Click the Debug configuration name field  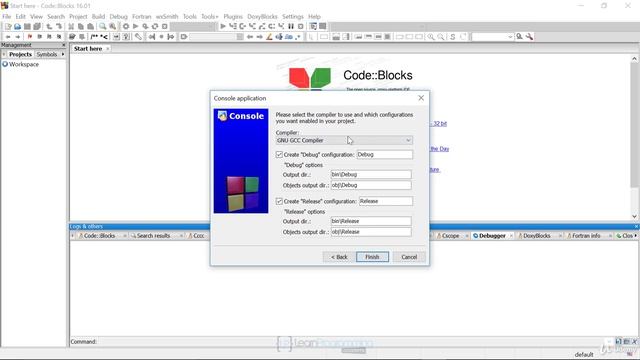click(x=384, y=155)
